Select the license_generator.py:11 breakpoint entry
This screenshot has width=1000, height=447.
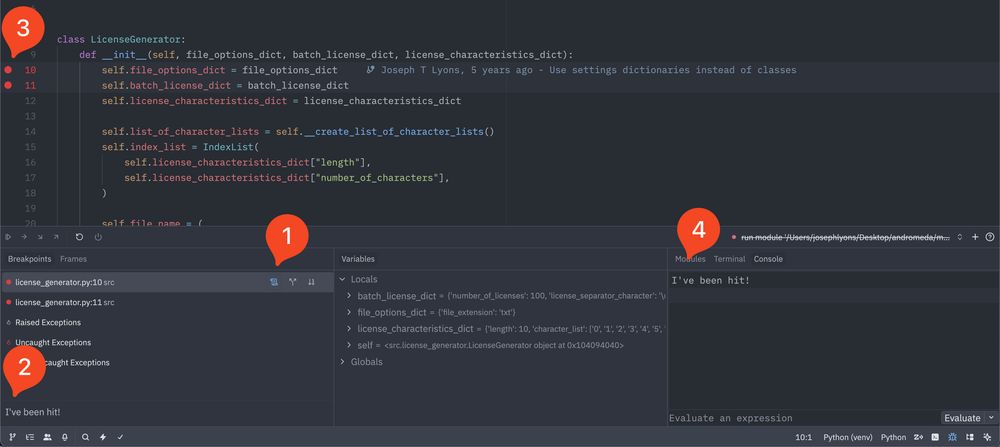coord(167,302)
